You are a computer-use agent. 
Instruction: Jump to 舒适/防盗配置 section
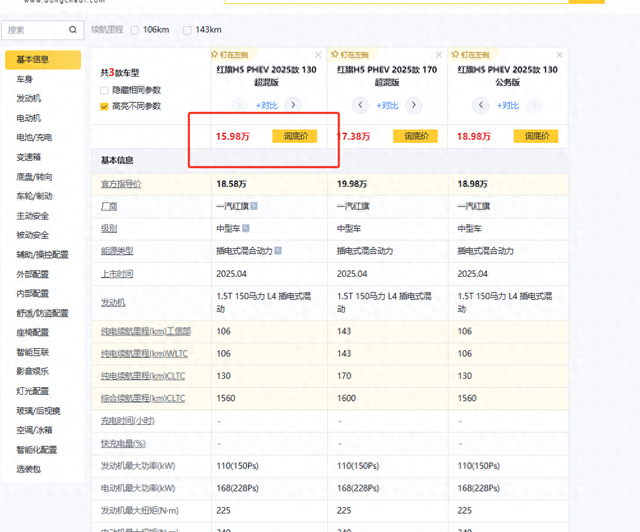(x=42, y=313)
